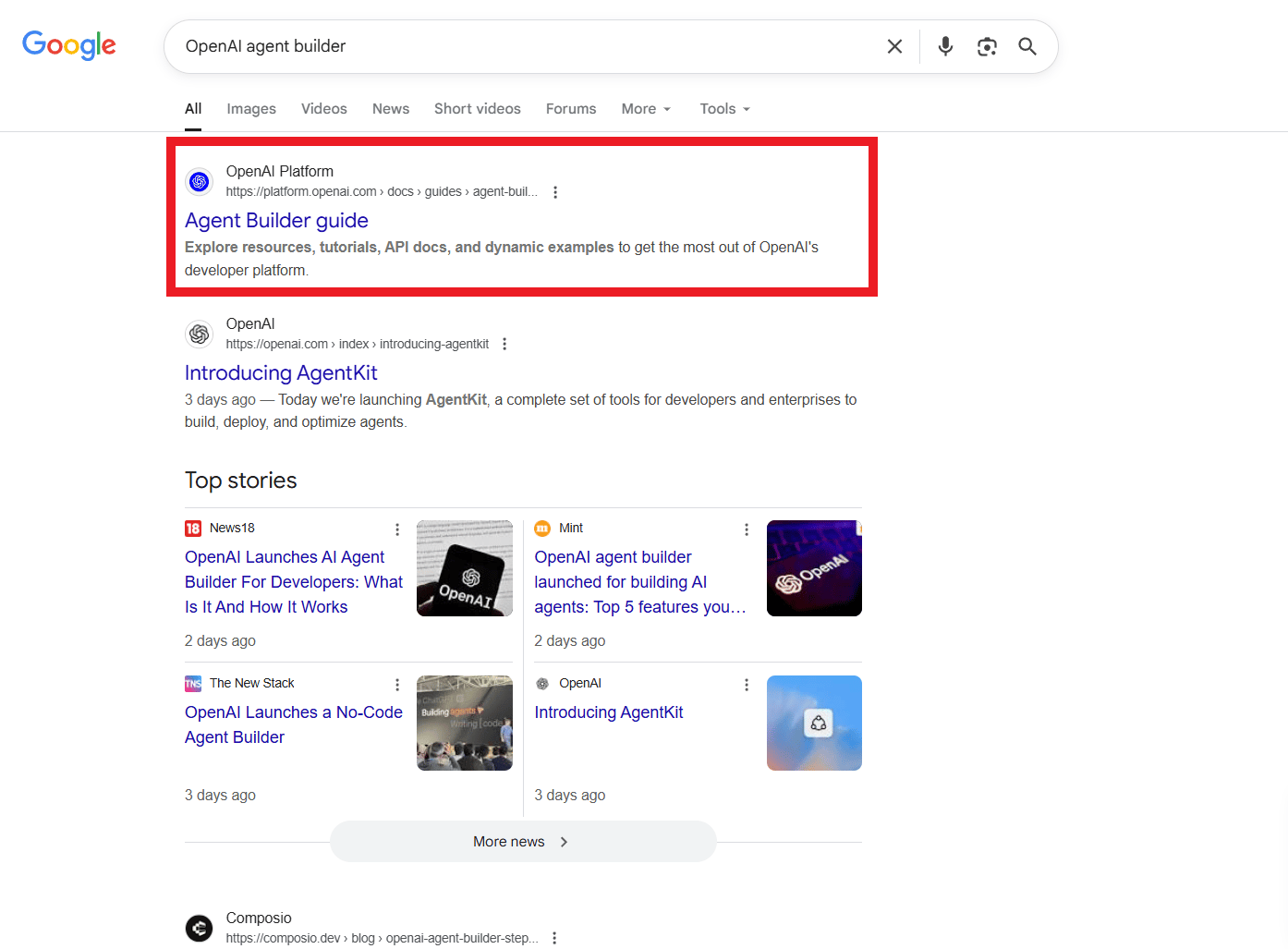The height and width of the screenshot is (949, 1288).
Task: Click the Composio favicon
Action: (199, 928)
